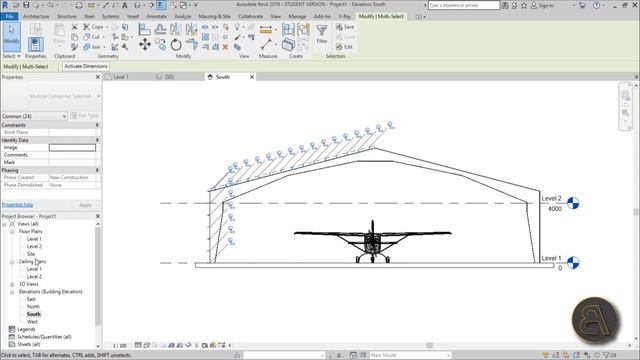This screenshot has width=640, height=360.
Task: Switch to the {3D} view tab
Action: tap(169, 77)
